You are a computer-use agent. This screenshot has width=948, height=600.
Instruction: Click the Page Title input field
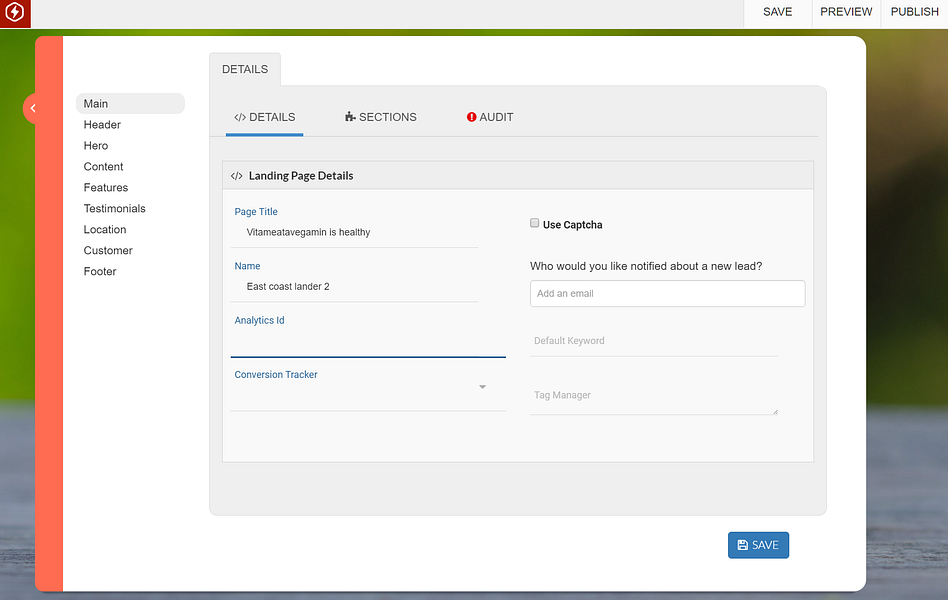tap(355, 233)
